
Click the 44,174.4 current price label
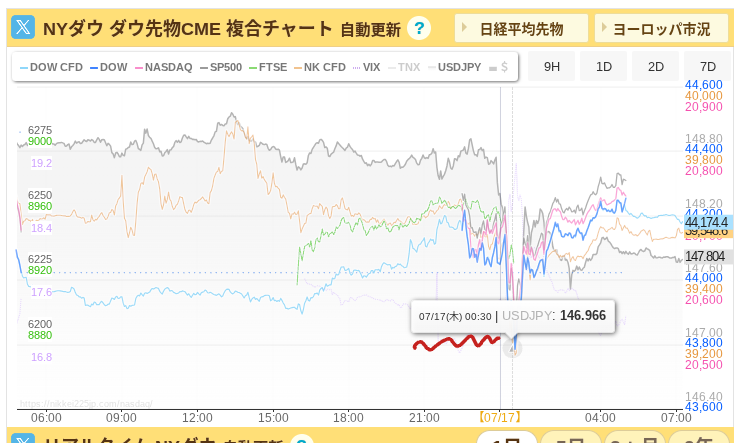(x=706, y=222)
